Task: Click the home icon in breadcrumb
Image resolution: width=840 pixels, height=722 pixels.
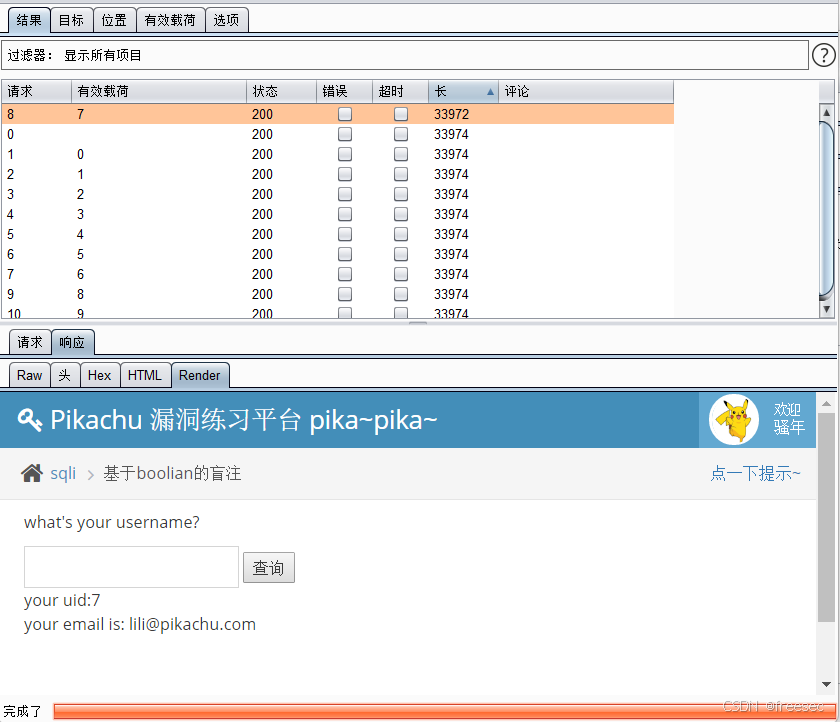Action: pyautogui.click(x=32, y=473)
